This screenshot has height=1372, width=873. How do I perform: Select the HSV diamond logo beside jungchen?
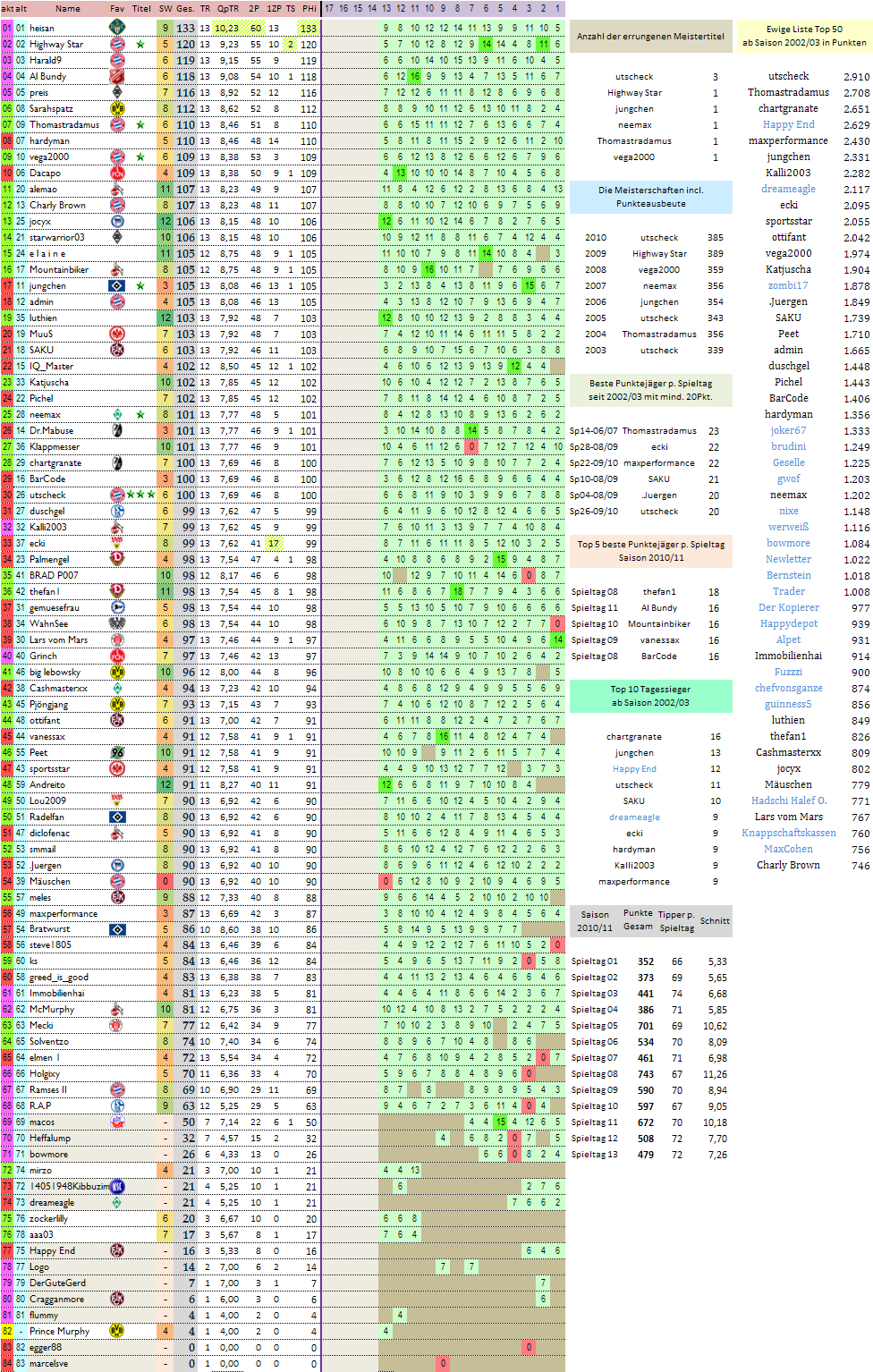click(116, 285)
